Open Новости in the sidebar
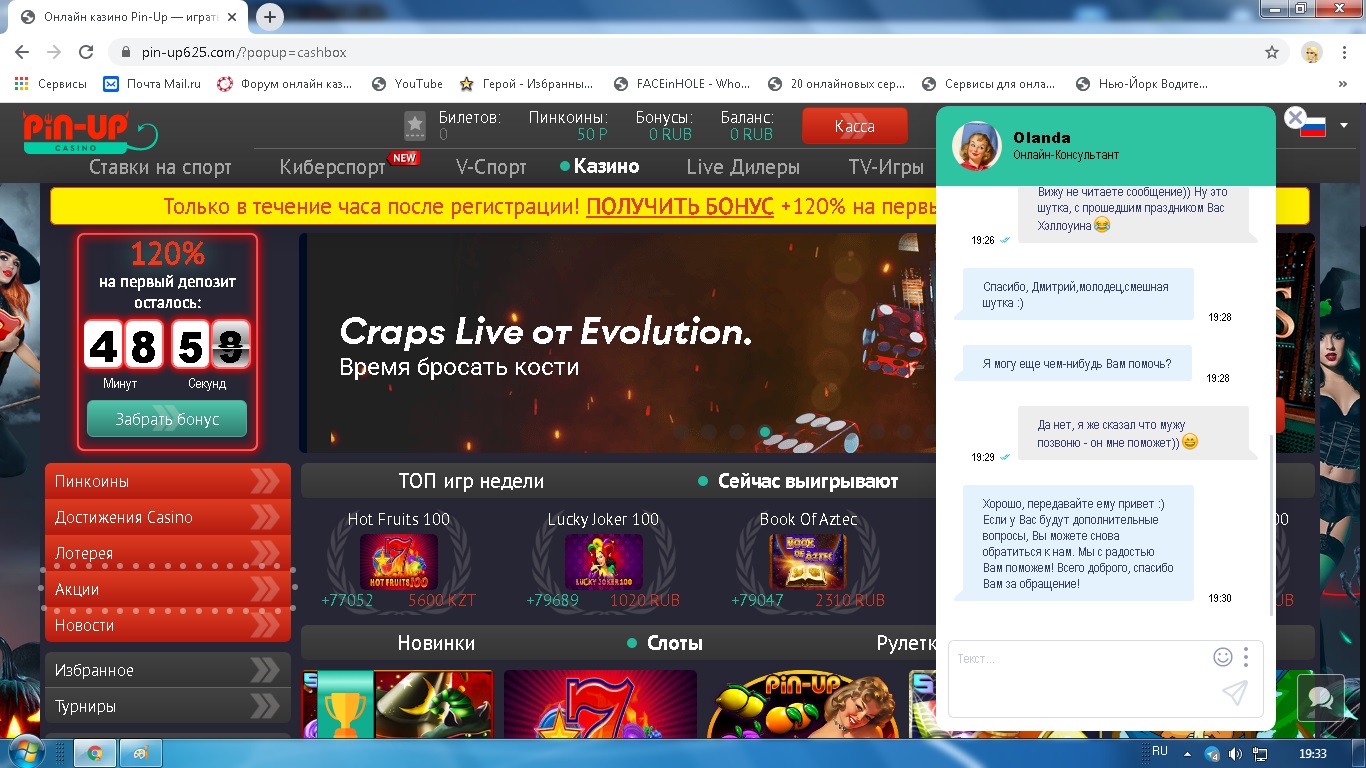 168,625
